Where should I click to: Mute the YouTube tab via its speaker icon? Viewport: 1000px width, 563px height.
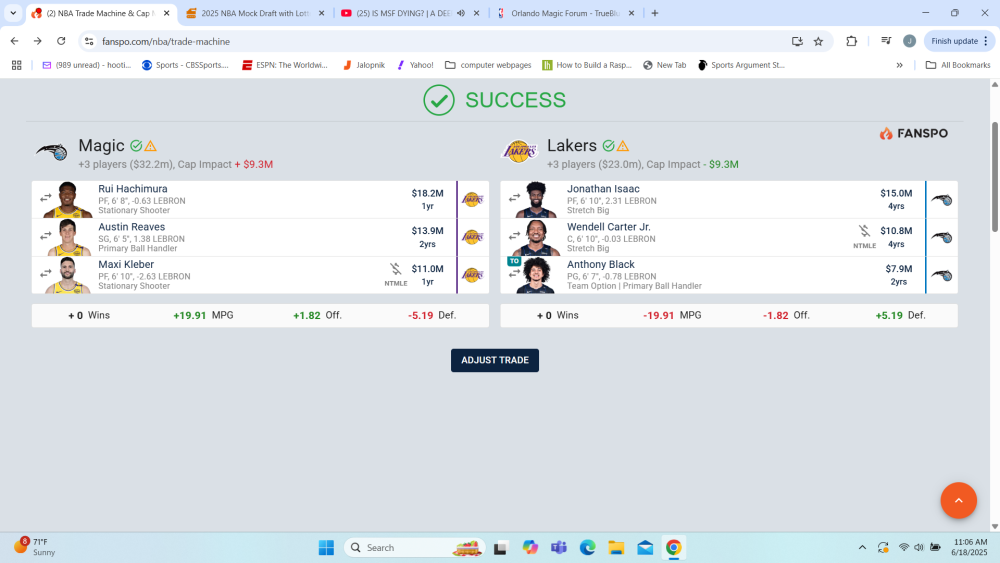tap(462, 13)
